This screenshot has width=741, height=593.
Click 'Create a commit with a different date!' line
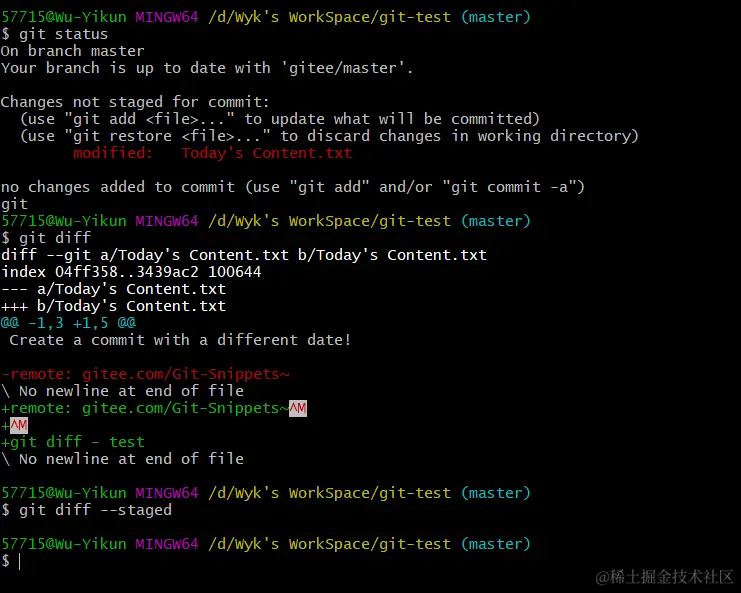point(181,340)
